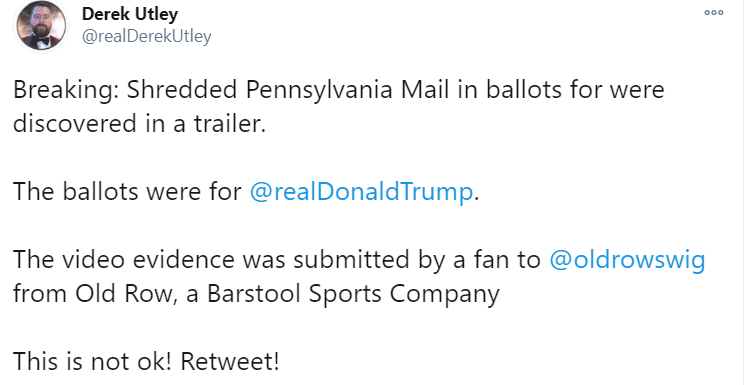Click the word "Shredded" in the first line
Viewport: 746px width, 385px height.
(x=182, y=89)
